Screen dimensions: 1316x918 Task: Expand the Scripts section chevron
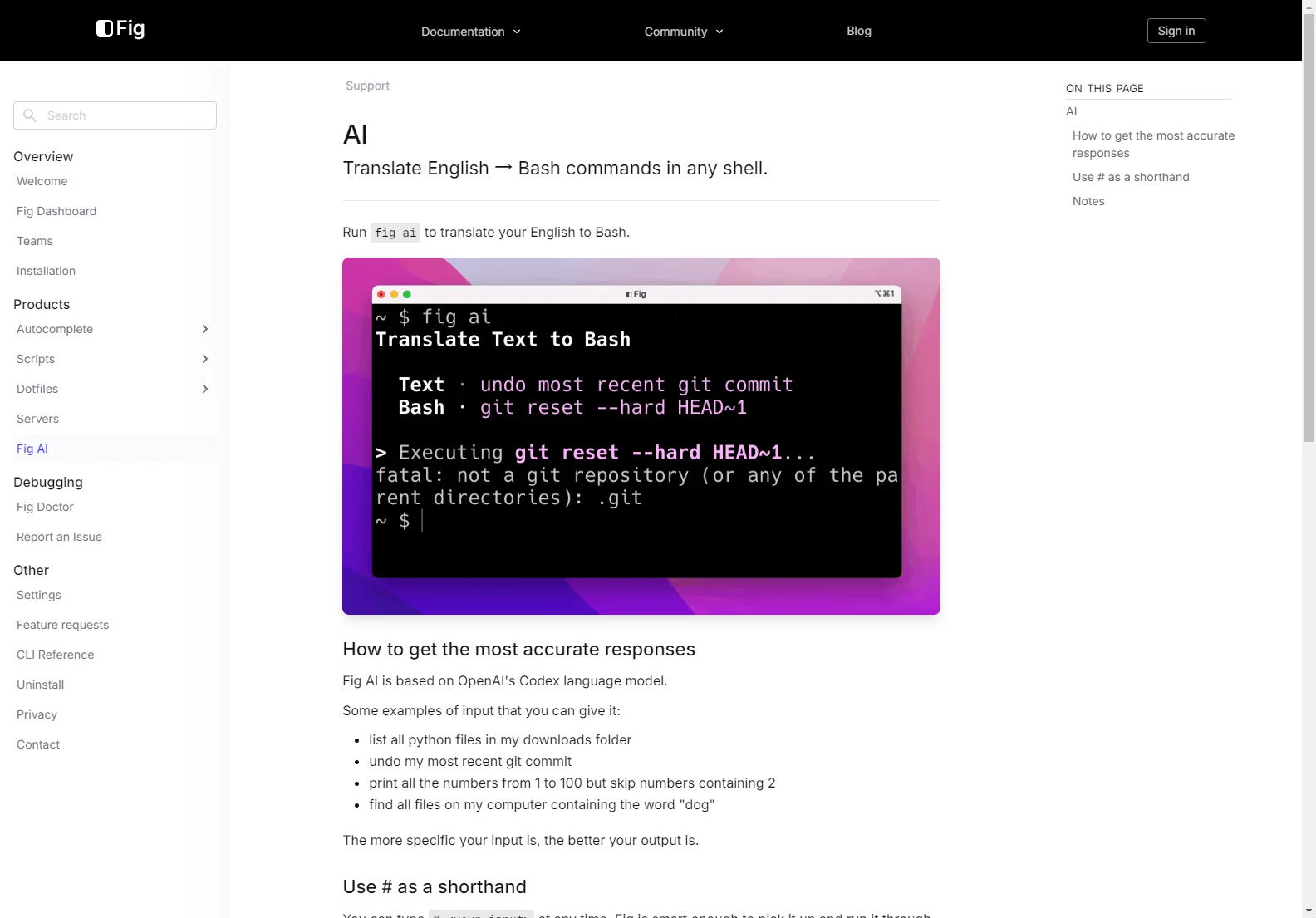204,359
